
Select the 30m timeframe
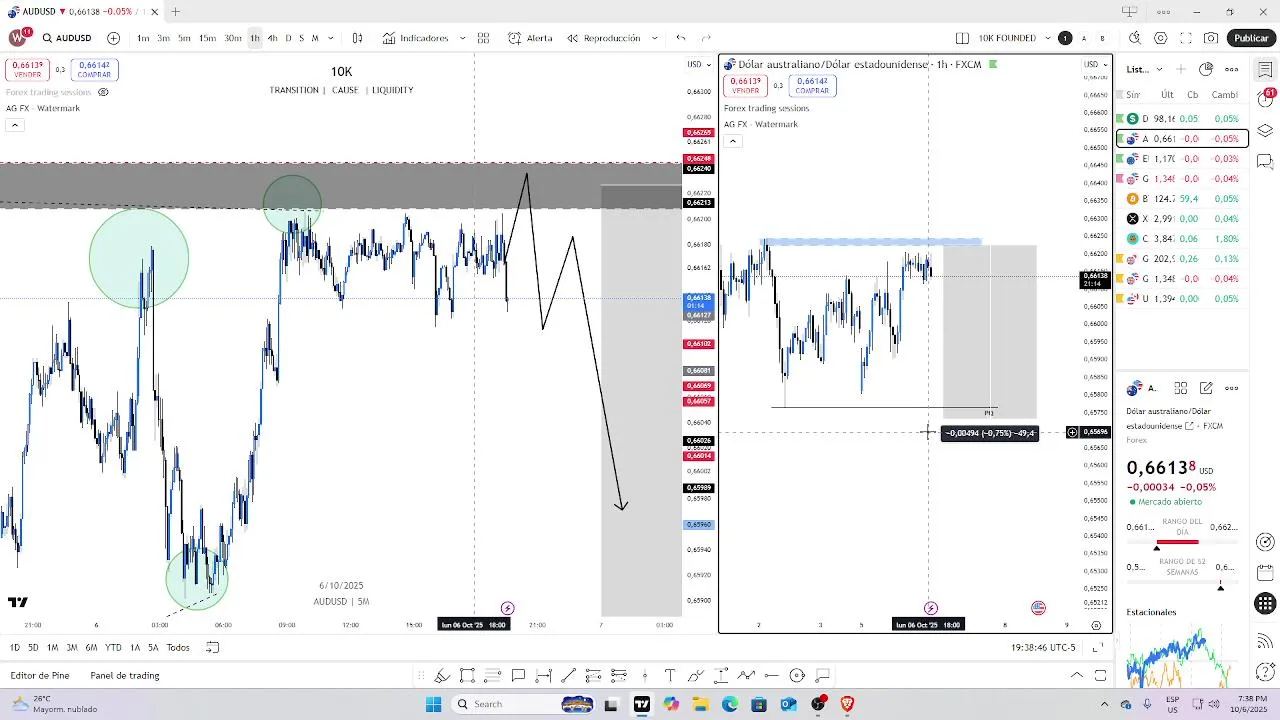coord(233,38)
